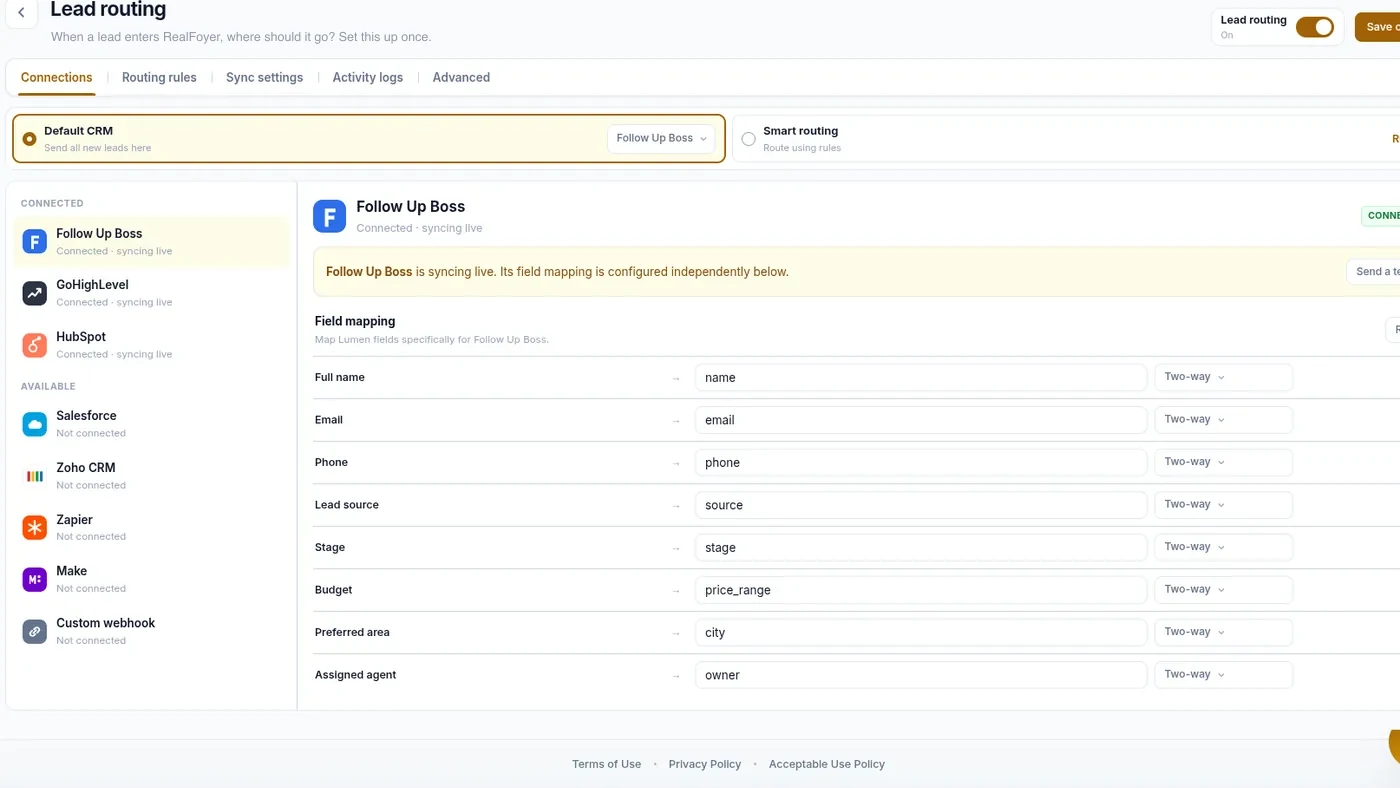
Task: Select the Default CRM radio button
Action: 29,139
